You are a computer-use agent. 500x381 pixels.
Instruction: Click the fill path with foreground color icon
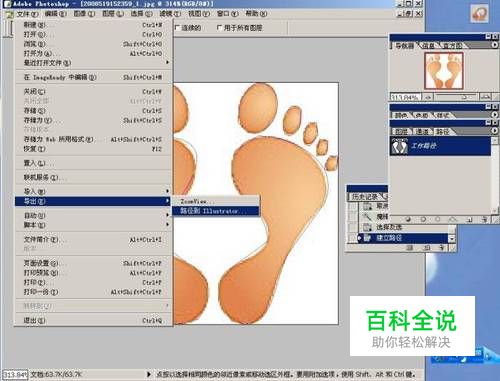[408, 219]
